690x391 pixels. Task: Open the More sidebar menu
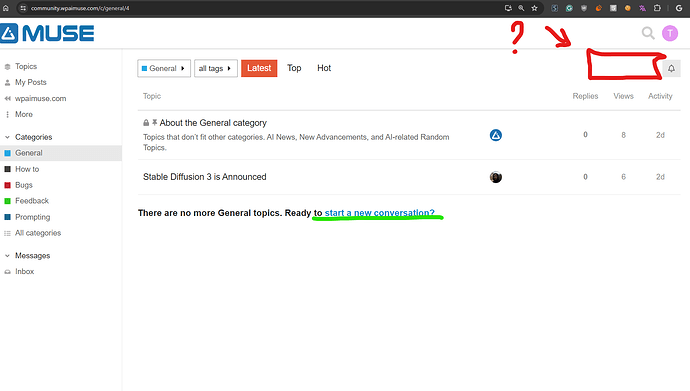pyautogui.click(x=24, y=114)
